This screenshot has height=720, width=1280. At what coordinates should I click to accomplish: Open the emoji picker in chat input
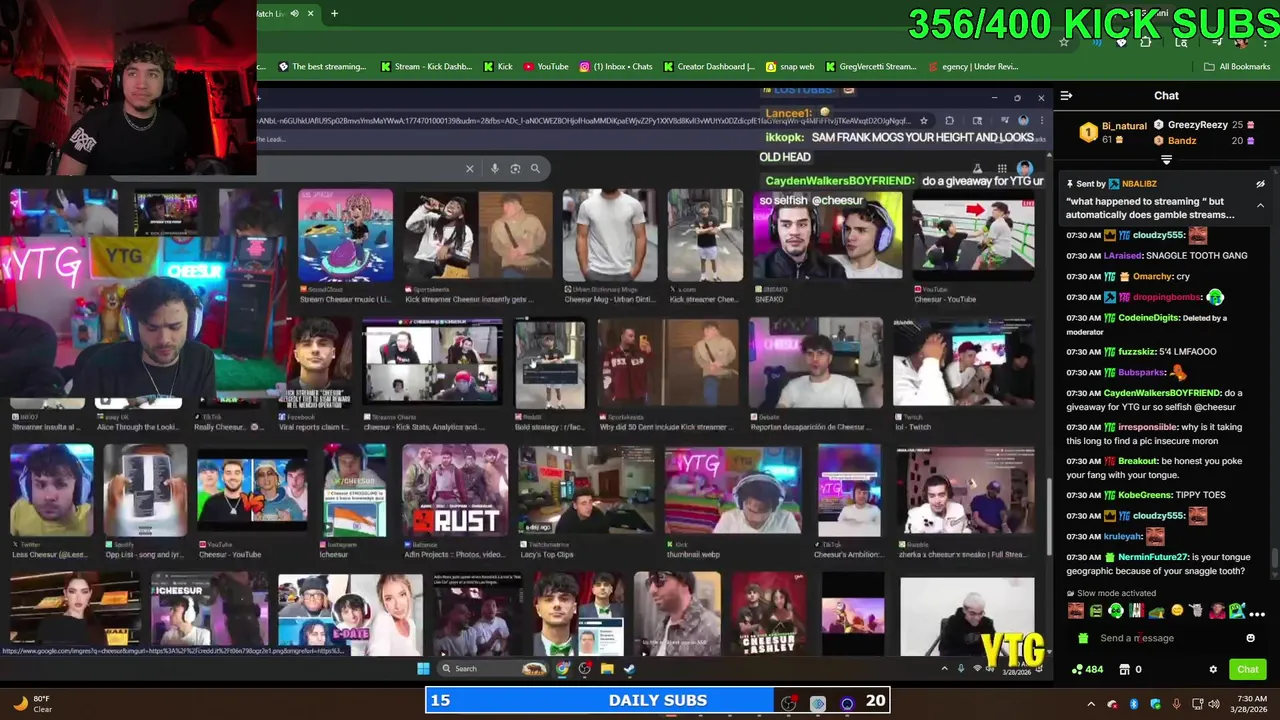tap(1250, 638)
